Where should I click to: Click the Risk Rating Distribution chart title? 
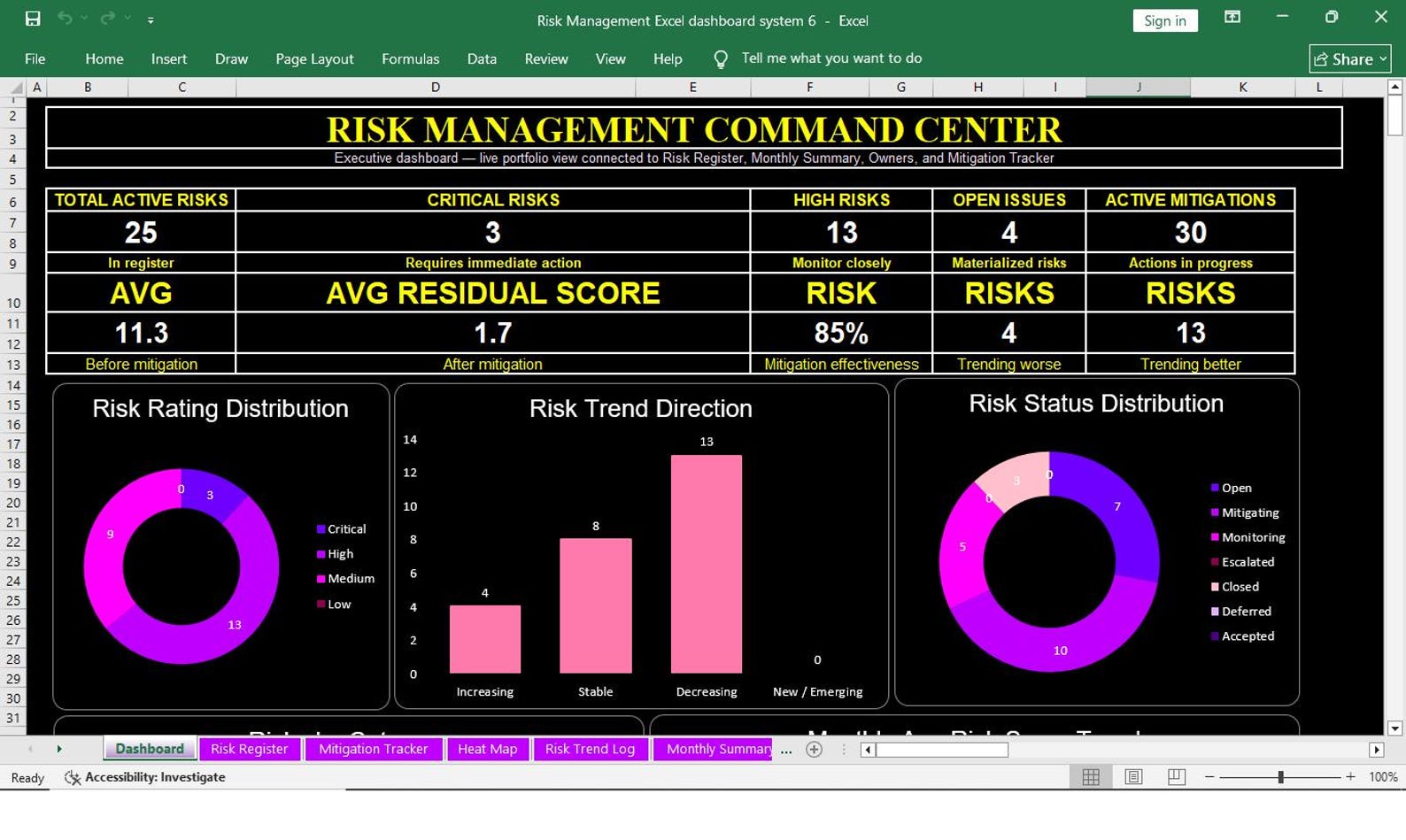pos(220,409)
